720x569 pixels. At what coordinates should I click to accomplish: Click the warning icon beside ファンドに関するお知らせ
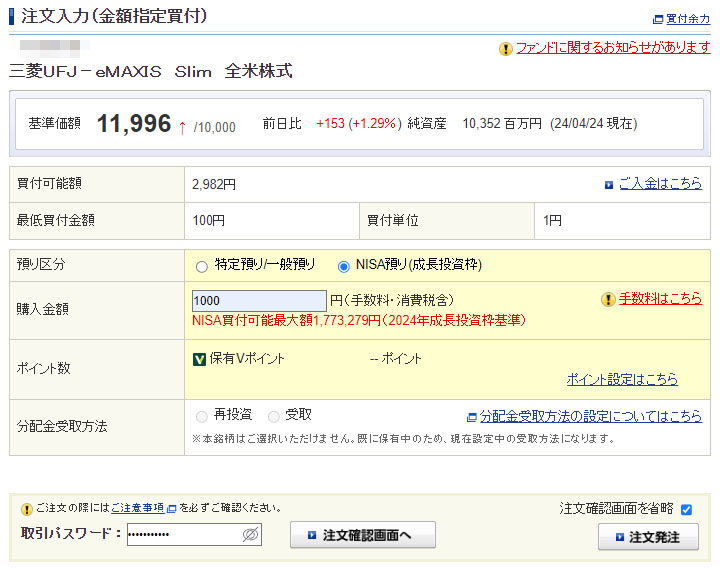click(x=506, y=48)
